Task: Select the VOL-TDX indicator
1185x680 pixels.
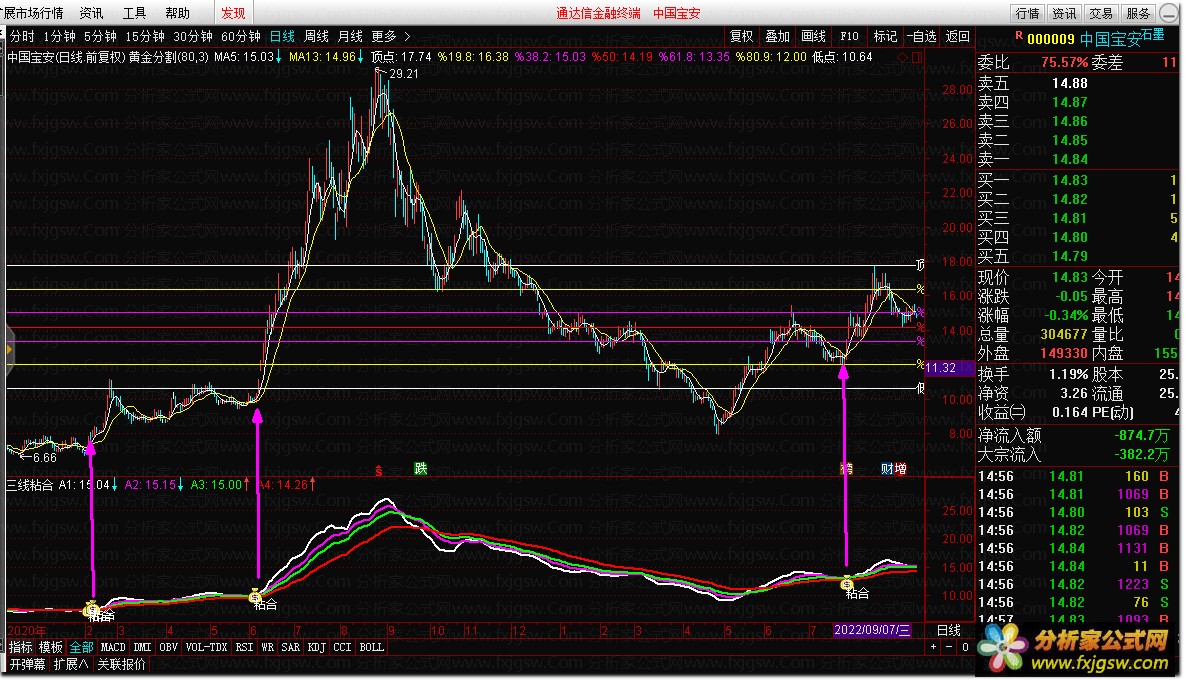Action: (x=206, y=648)
